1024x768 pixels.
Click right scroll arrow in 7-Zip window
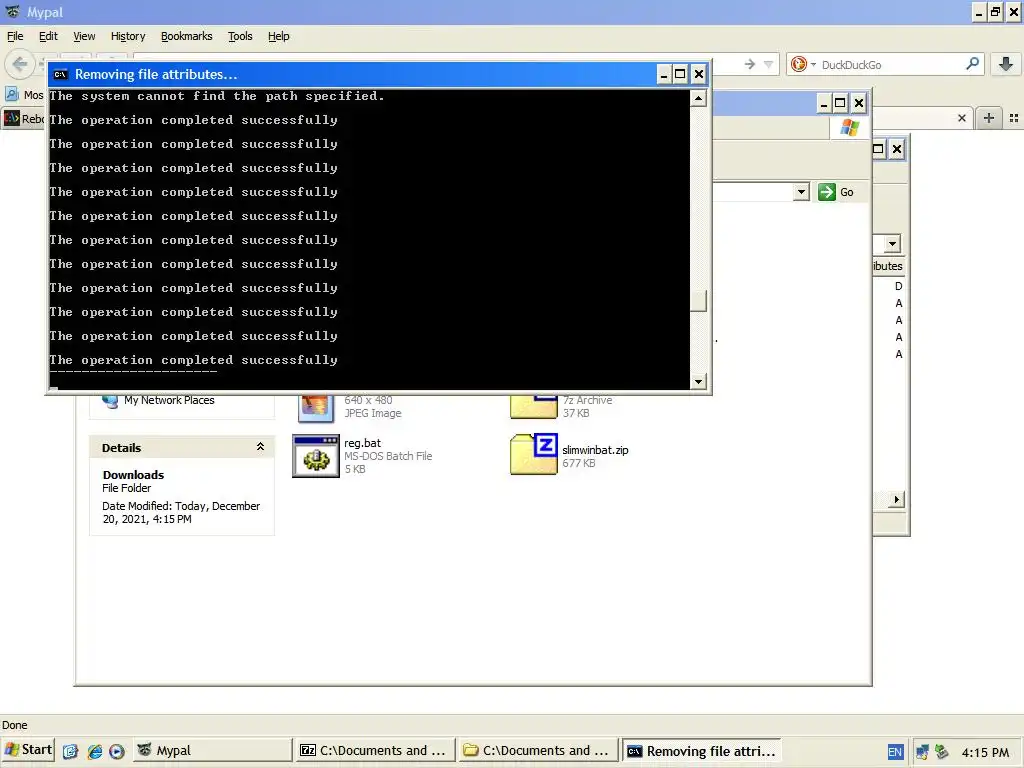pyautogui.click(x=896, y=500)
